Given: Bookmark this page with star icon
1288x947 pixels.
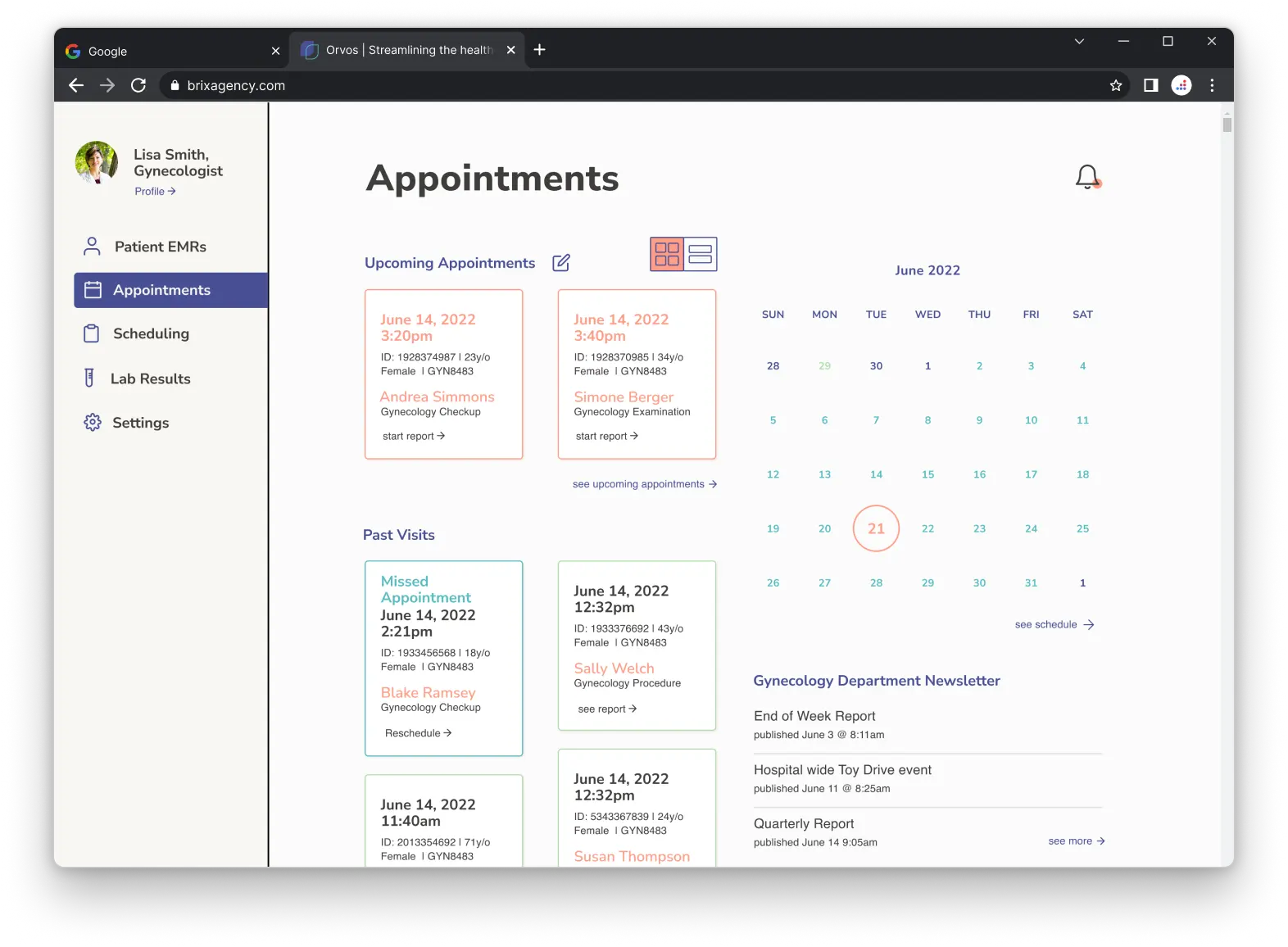Looking at the screenshot, I should pos(1115,85).
